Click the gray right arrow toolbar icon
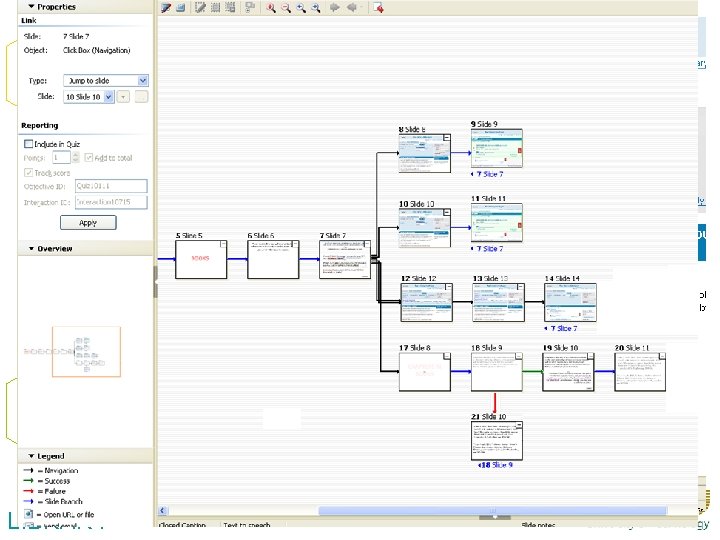 335,7
